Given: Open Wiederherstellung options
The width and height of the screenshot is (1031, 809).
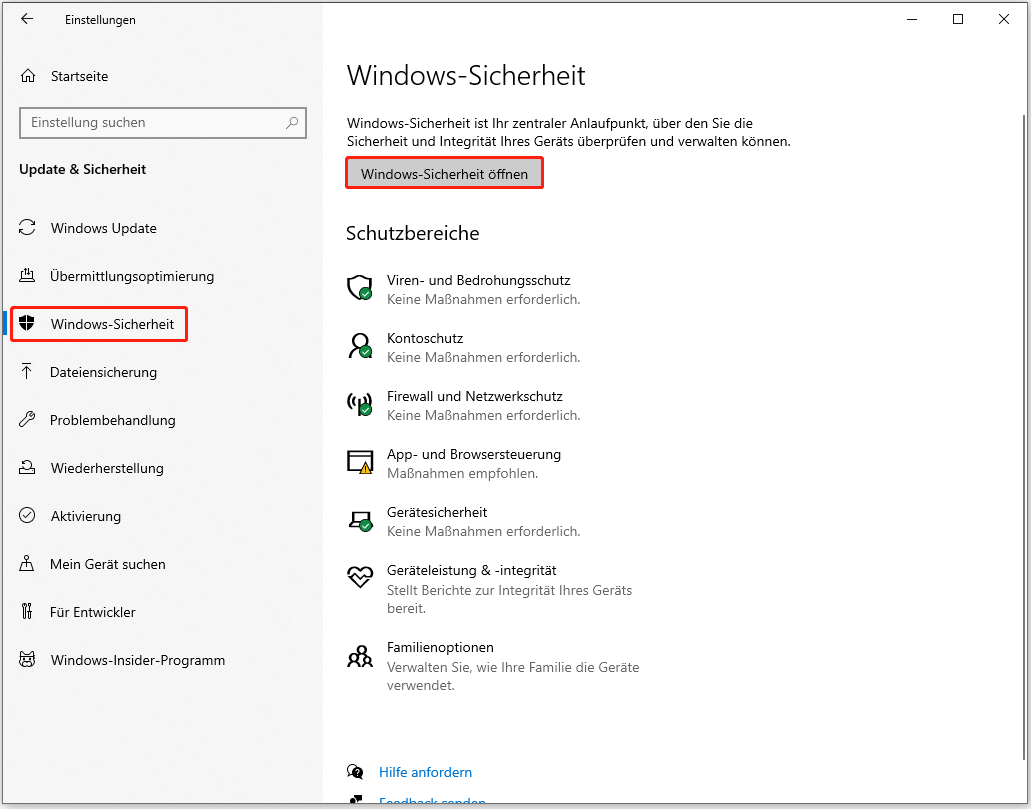Looking at the screenshot, I should (x=106, y=468).
